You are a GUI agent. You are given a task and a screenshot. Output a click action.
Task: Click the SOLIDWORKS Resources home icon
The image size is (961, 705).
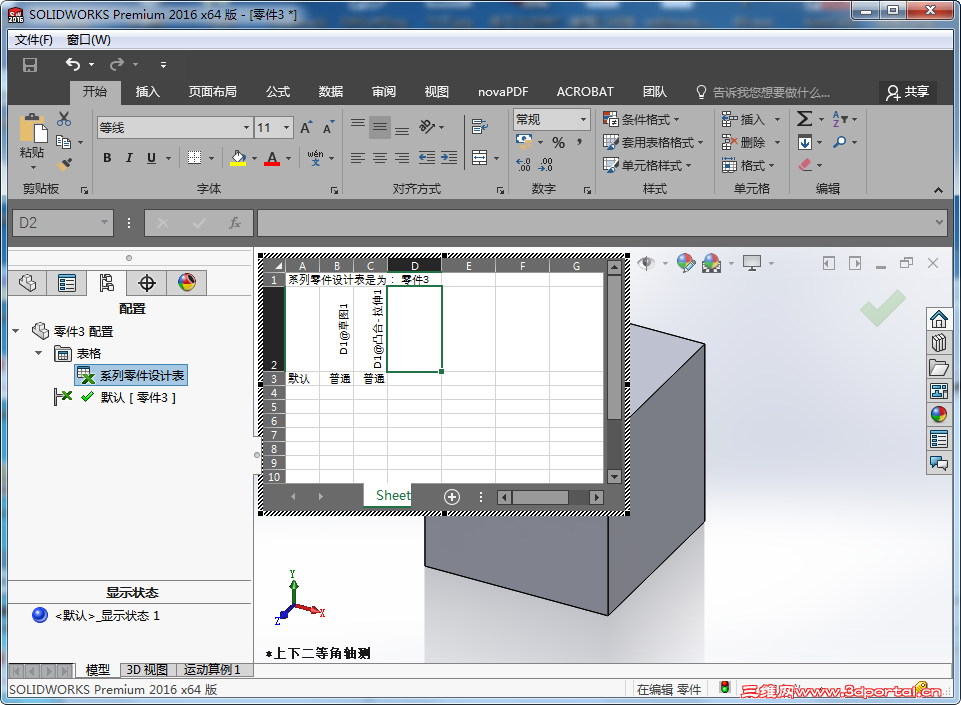pyautogui.click(x=938, y=319)
